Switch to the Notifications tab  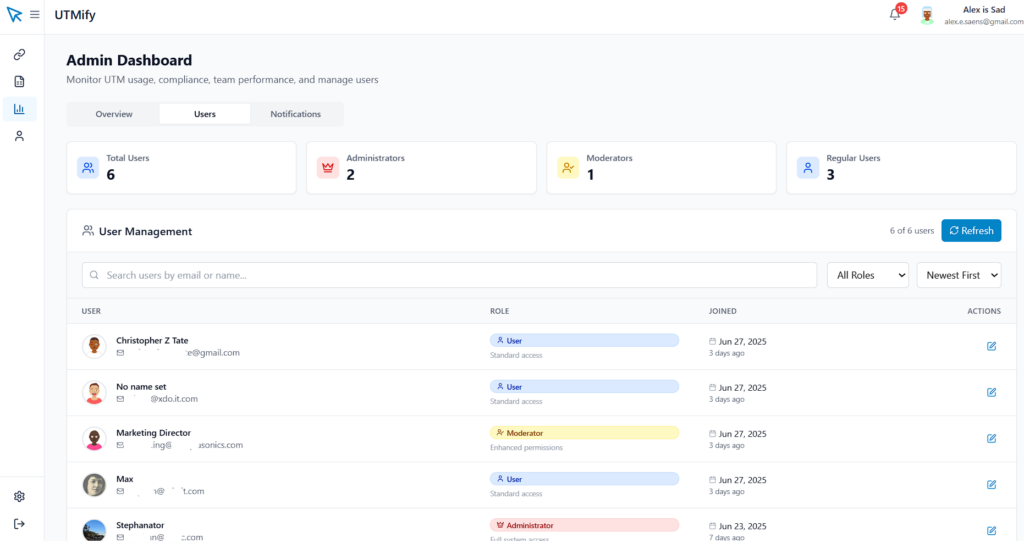(296, 114)
